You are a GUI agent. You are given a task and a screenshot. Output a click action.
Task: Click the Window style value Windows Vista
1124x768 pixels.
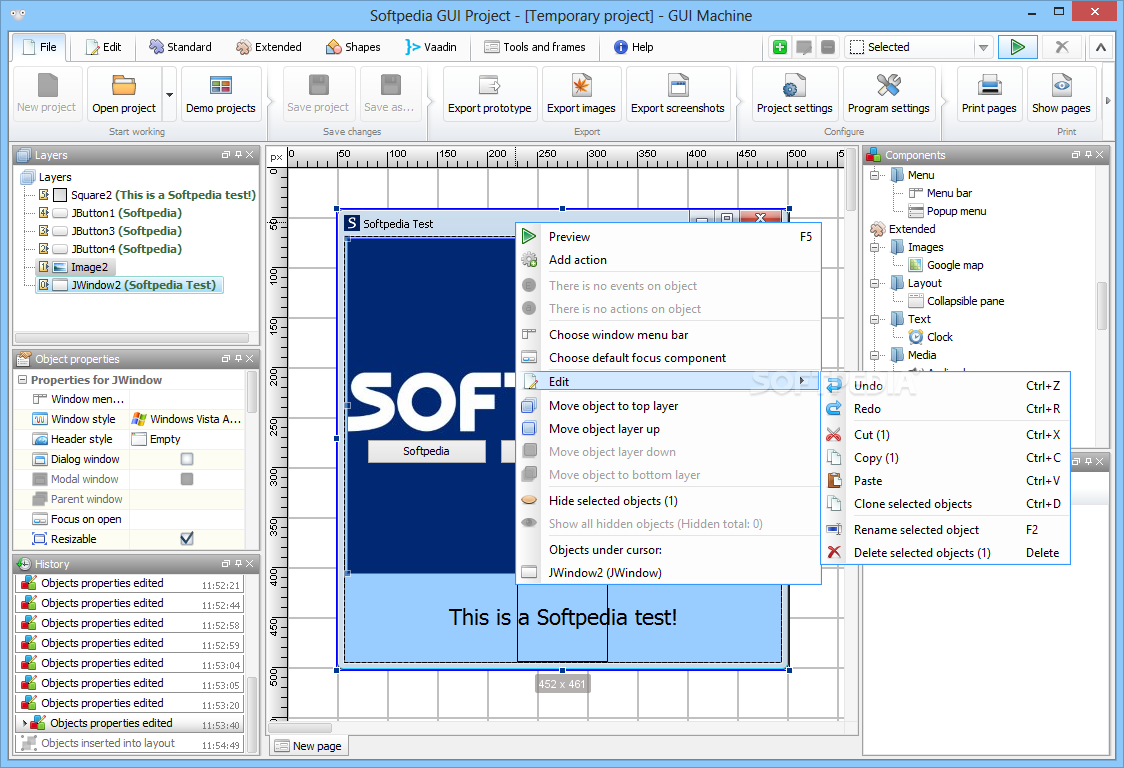coord(186,419)
